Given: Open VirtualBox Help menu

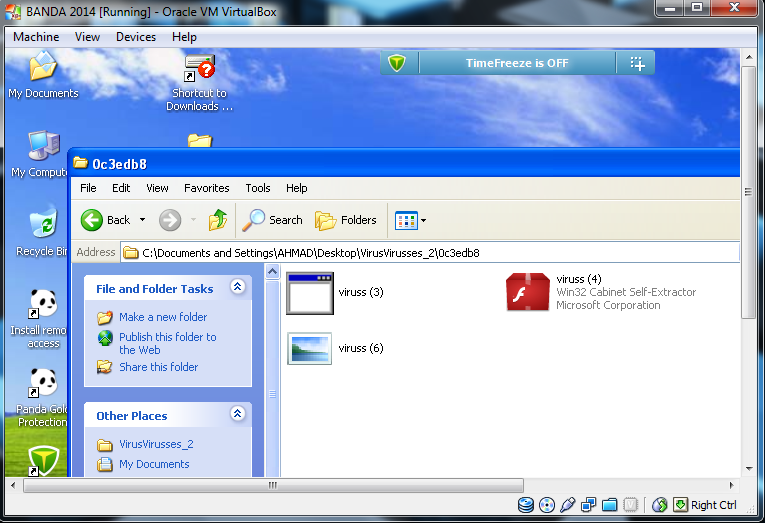Looking at the screenshot, I should click(x=184, y=37).
